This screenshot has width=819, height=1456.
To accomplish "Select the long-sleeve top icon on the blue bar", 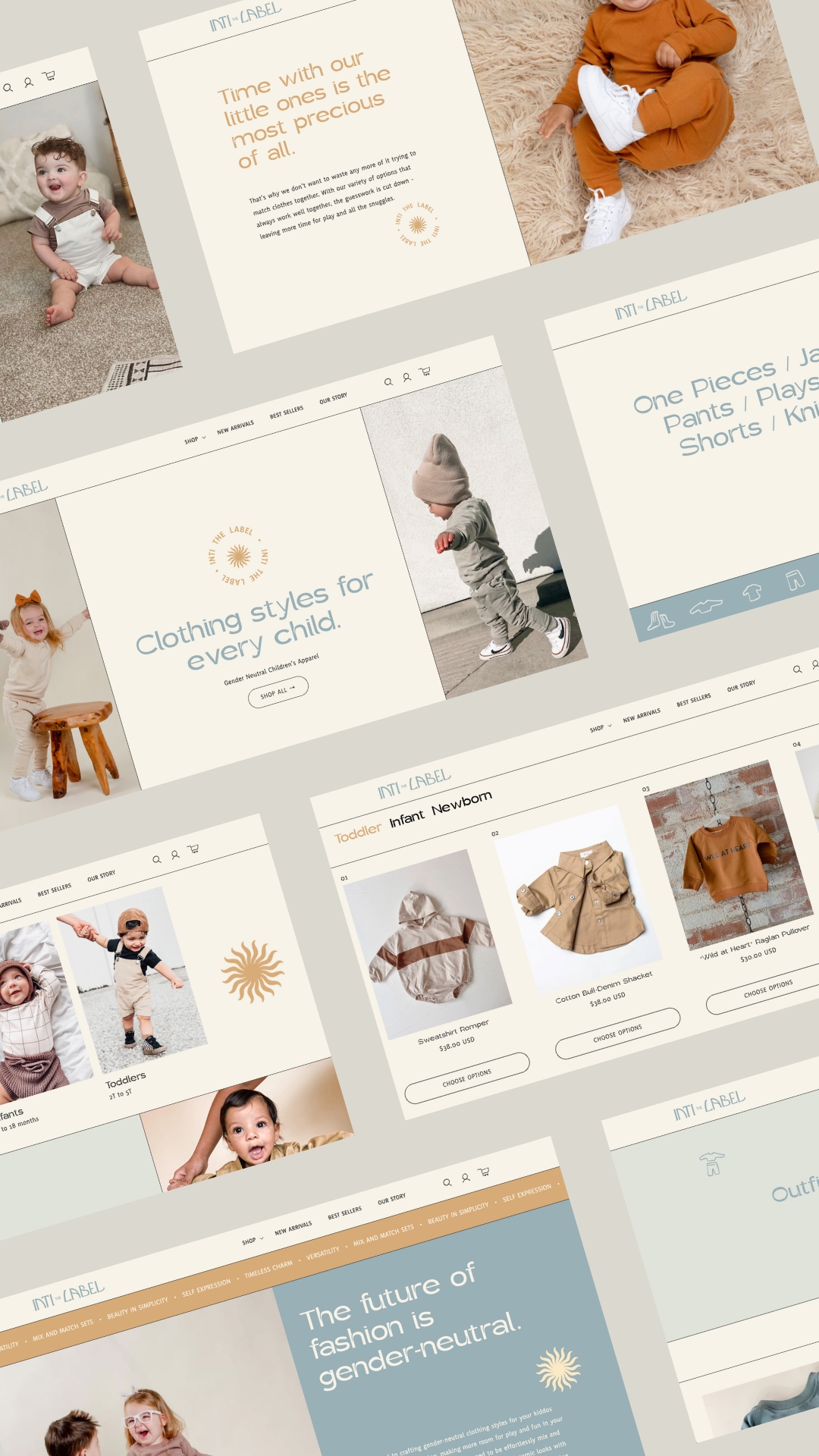I will pos(706,606).
